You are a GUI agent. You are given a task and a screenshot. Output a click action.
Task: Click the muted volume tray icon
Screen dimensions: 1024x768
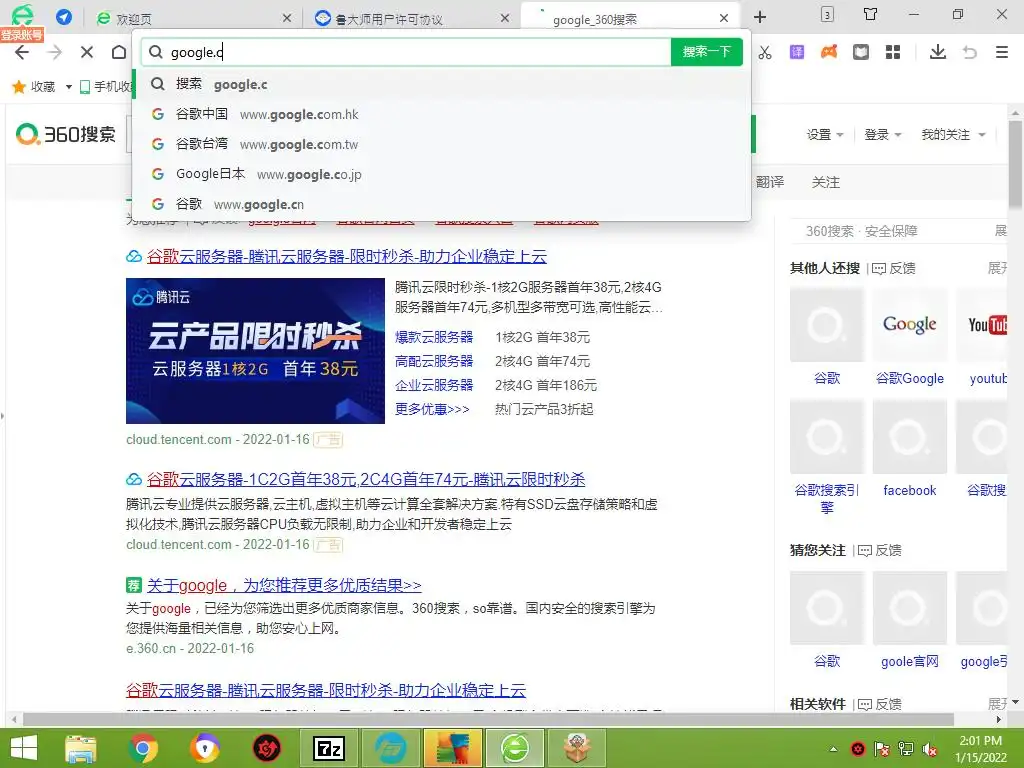929,749
